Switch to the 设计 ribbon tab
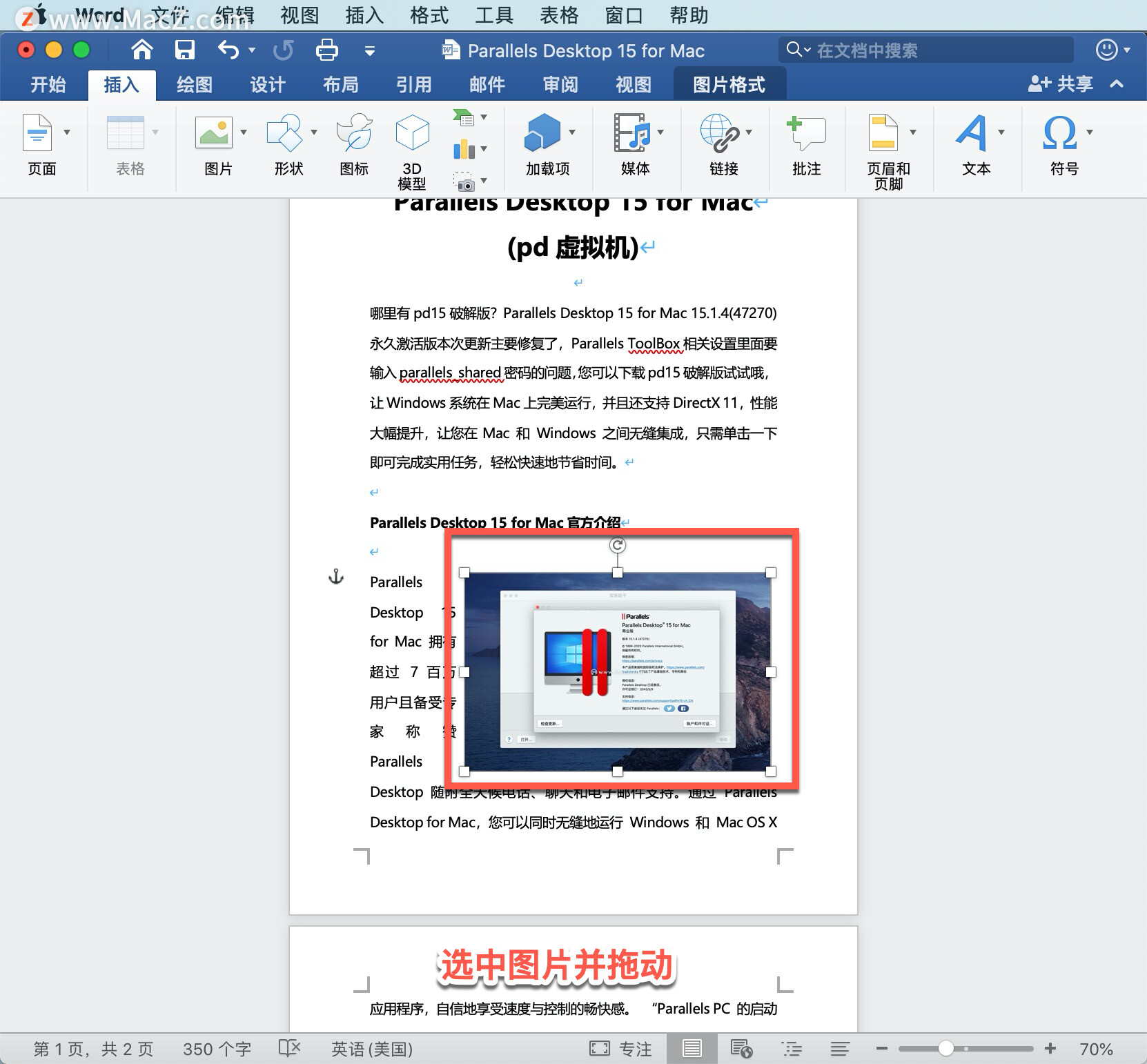This screenshot has height=1064, width=1147. click(x=268, y=85)
